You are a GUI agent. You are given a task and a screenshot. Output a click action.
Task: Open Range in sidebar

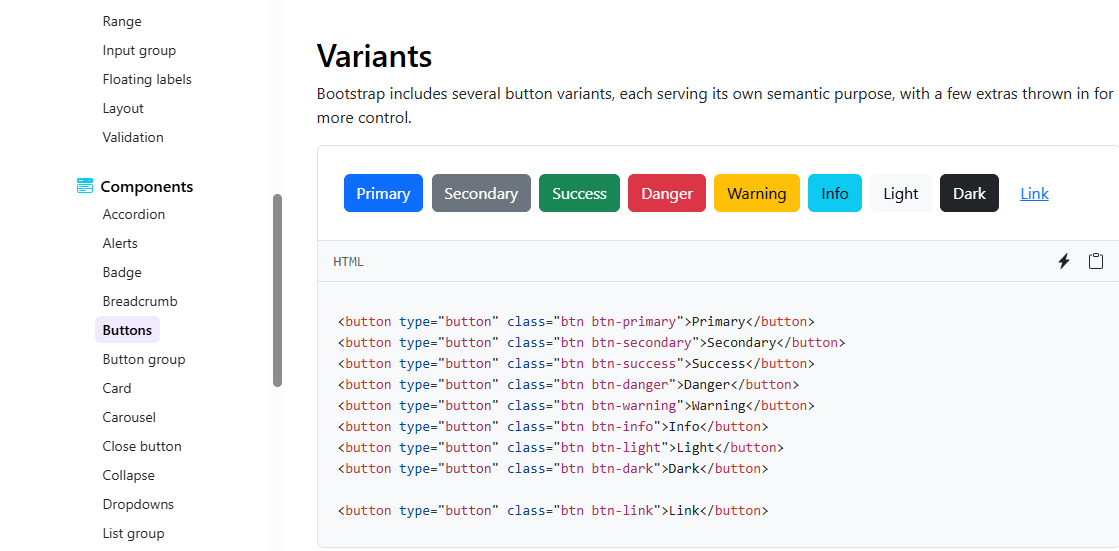coord(122,21)
